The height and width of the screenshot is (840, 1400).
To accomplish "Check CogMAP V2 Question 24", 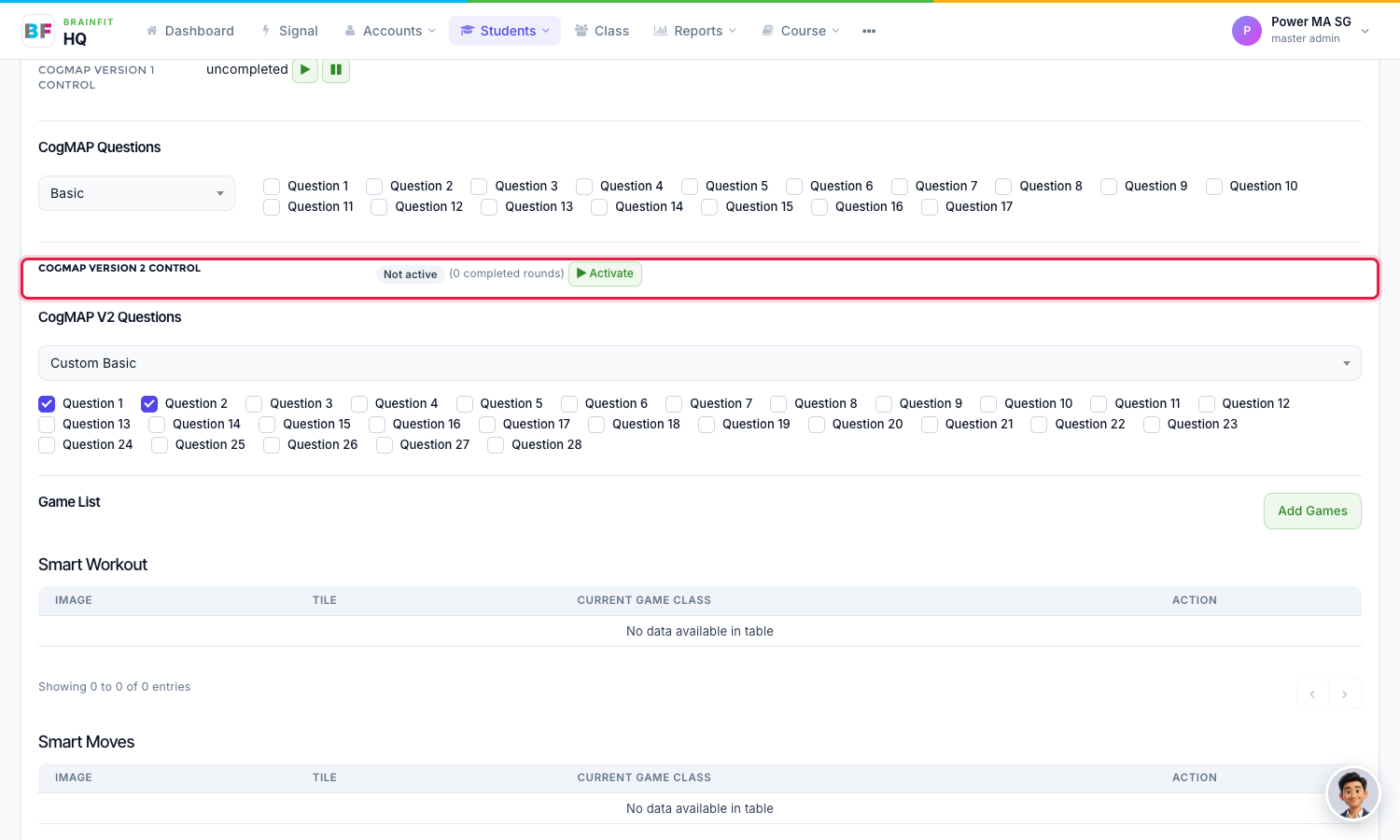I will [x=47, y=445].
